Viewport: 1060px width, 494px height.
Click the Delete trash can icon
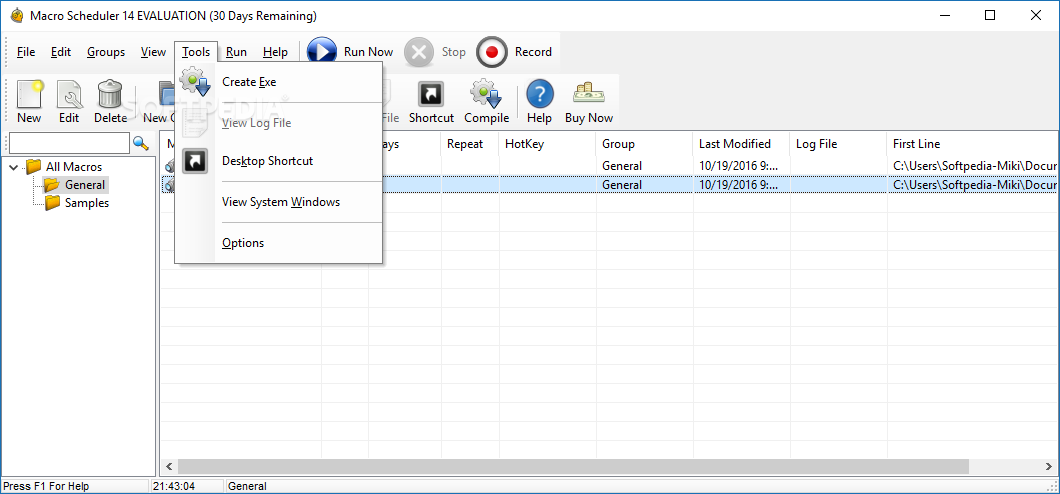pyautogui.click(x=110, y=95)
